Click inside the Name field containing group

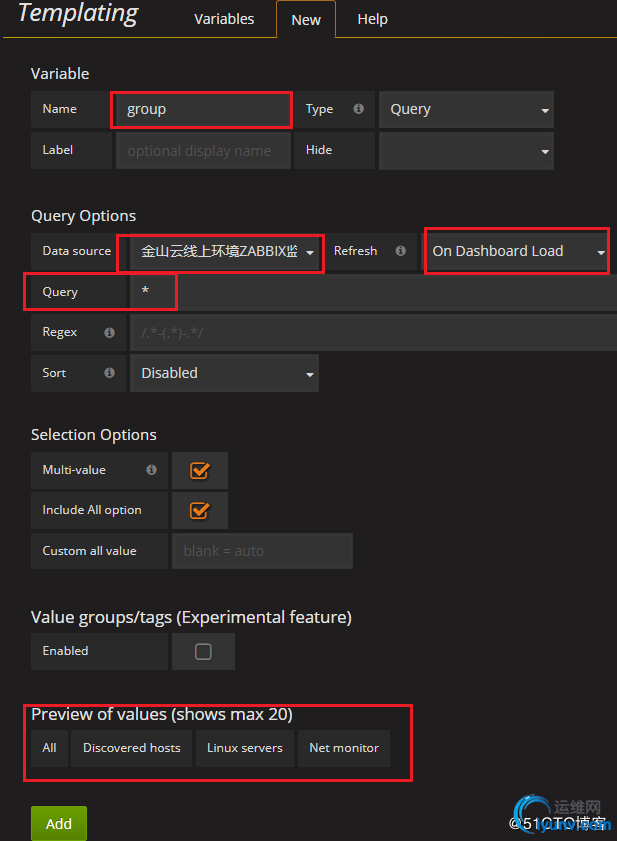[x=203, y=110]
